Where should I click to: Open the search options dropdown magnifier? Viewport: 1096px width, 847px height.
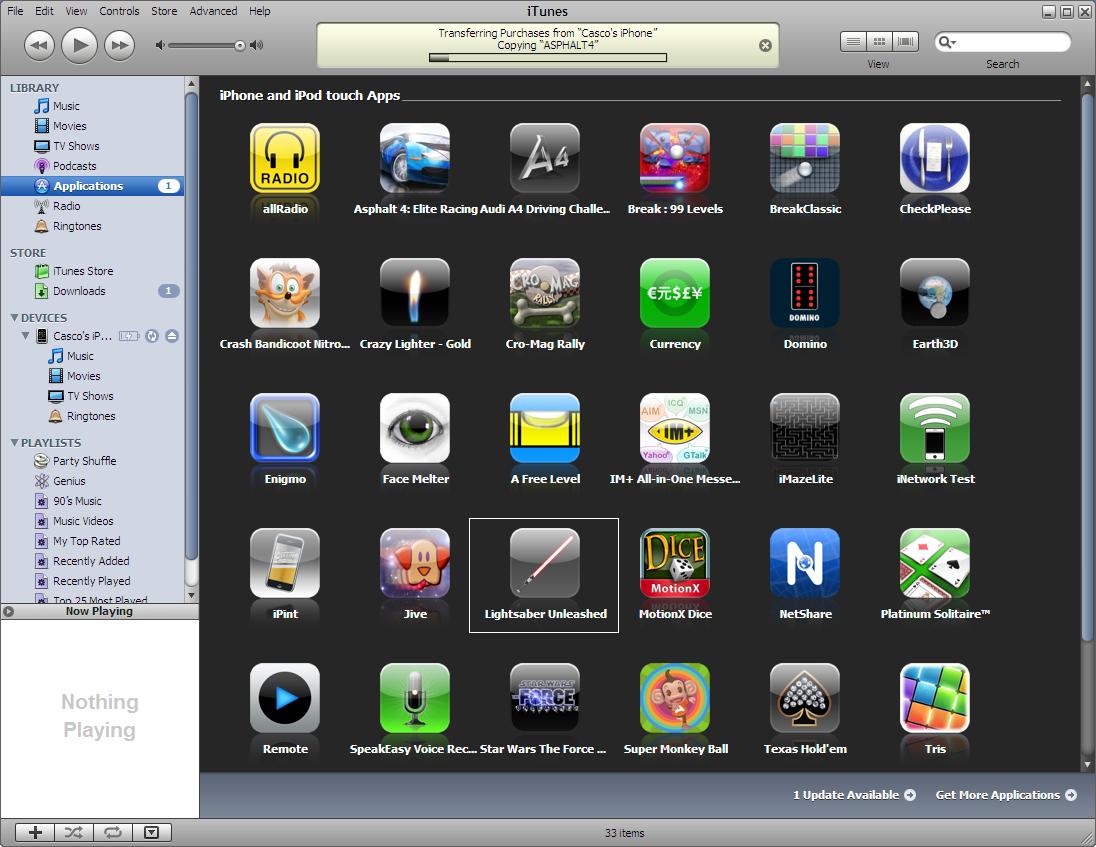(947, 43)
